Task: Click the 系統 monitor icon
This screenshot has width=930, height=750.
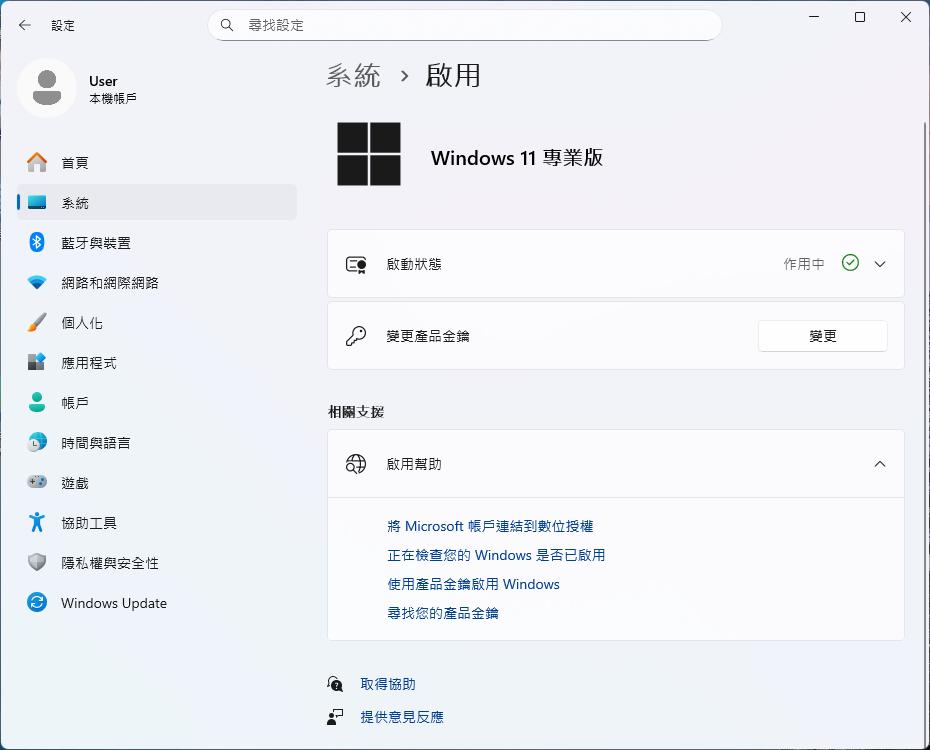Action: click(x=37, y=203)
